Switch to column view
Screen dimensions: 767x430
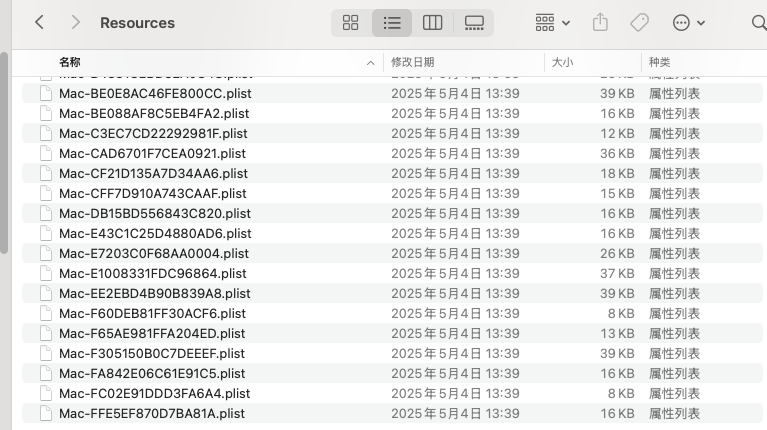pyautogui.click(x=432, y=23)
